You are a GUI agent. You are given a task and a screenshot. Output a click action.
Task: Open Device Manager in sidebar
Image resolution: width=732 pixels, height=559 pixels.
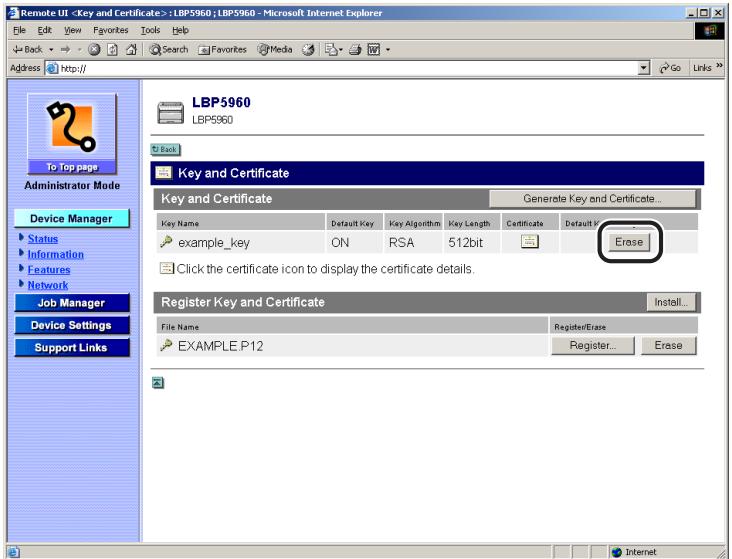click(x=71, y=219)
